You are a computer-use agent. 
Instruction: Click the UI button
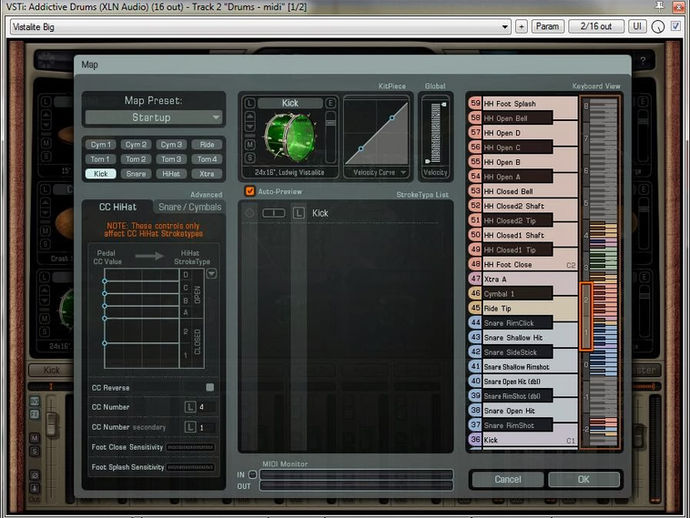coord(637,26)
